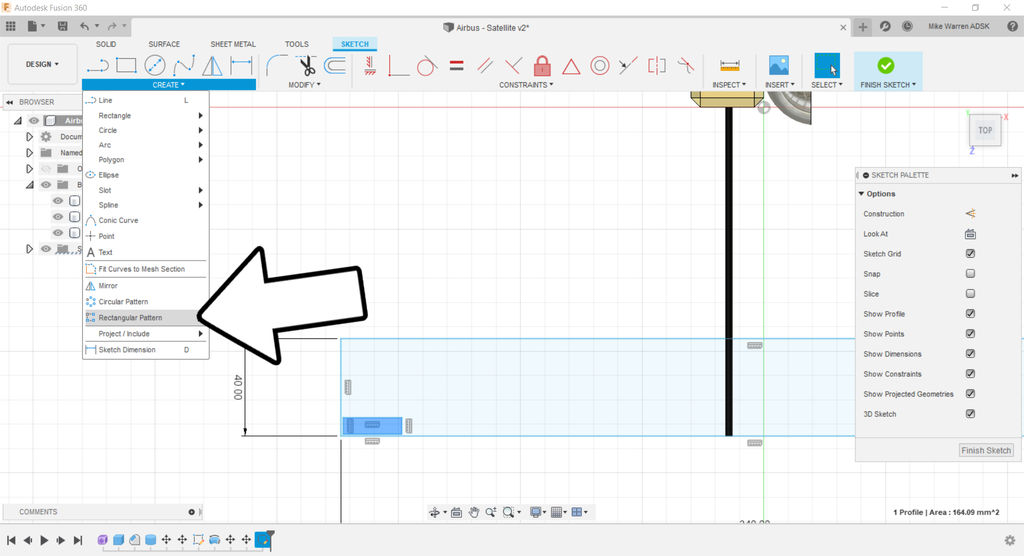
Task: Apply the Perpendicular constraint icon
Action: [x=513, y=65]
